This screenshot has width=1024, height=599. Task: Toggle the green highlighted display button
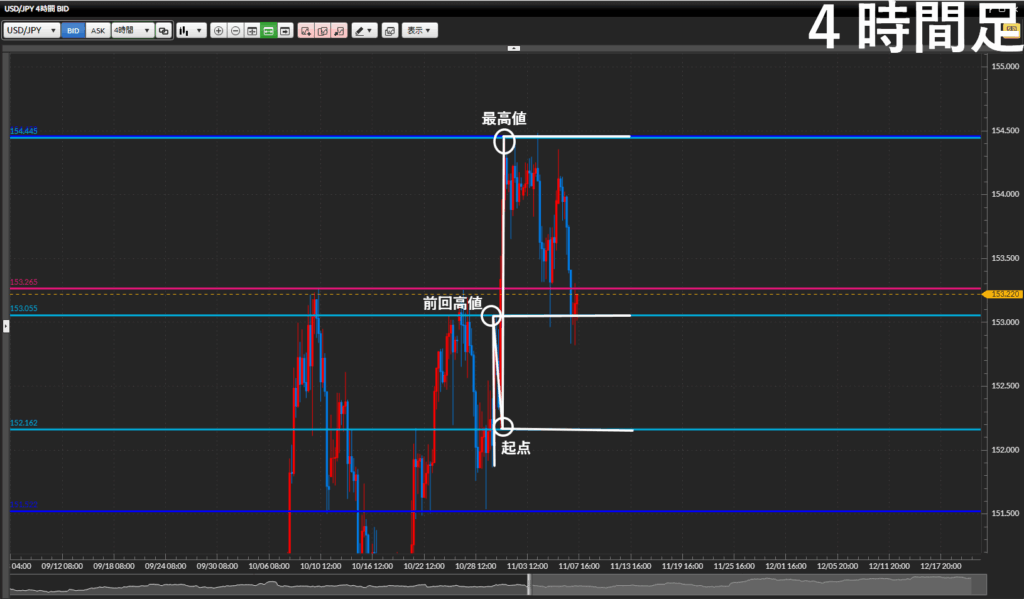click(268, 31)
